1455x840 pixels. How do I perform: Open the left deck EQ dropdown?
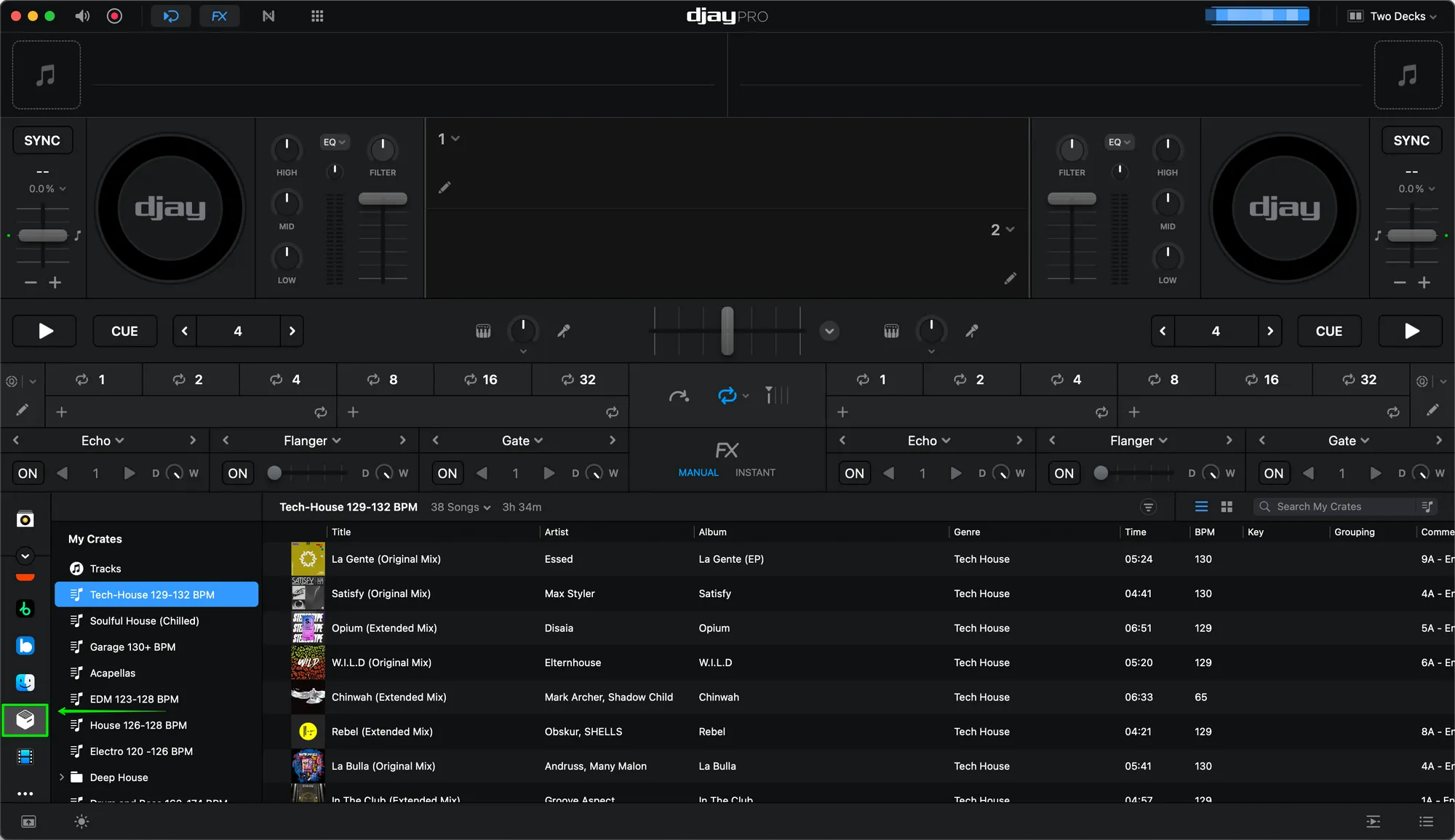coord(335,142)
